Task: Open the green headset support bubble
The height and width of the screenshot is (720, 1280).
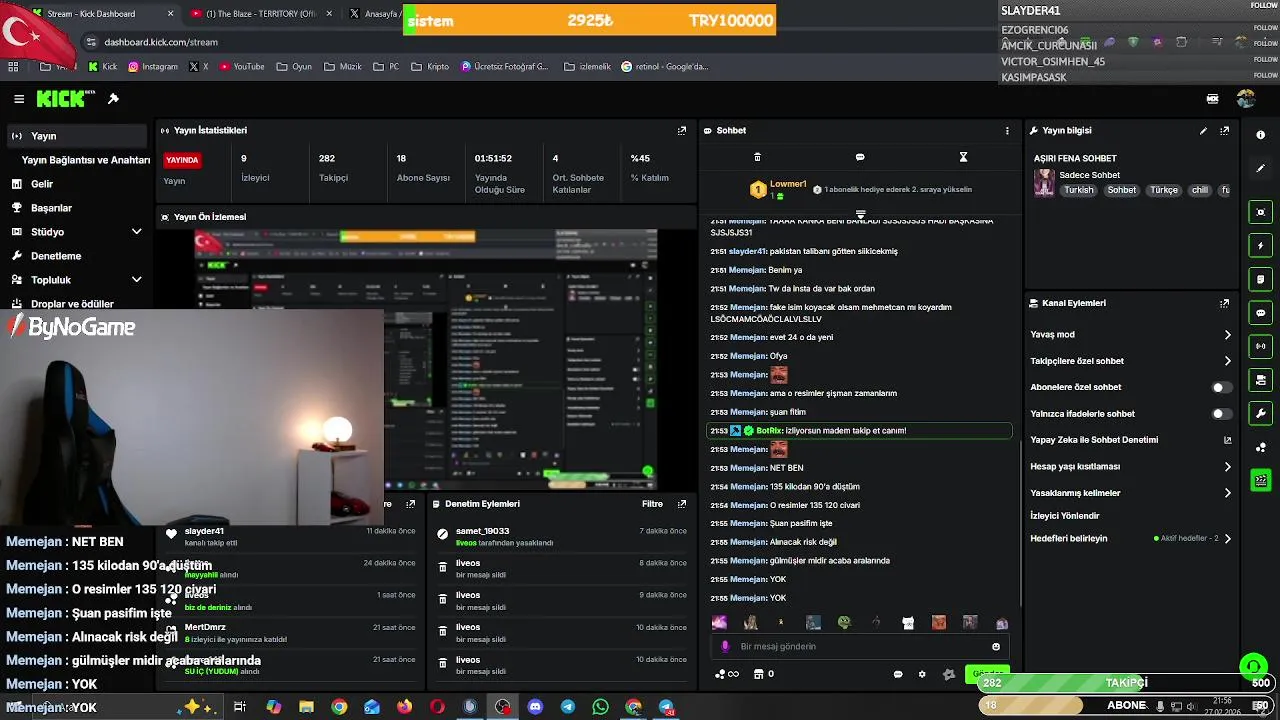Action: (1253, 666)
